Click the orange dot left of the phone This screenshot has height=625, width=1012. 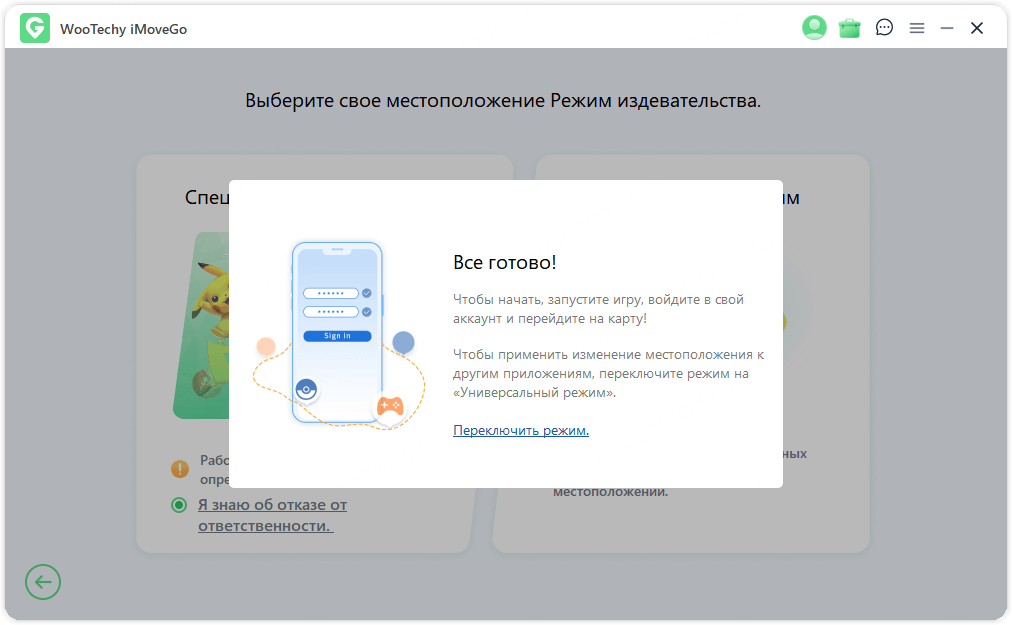click(266, 345)
